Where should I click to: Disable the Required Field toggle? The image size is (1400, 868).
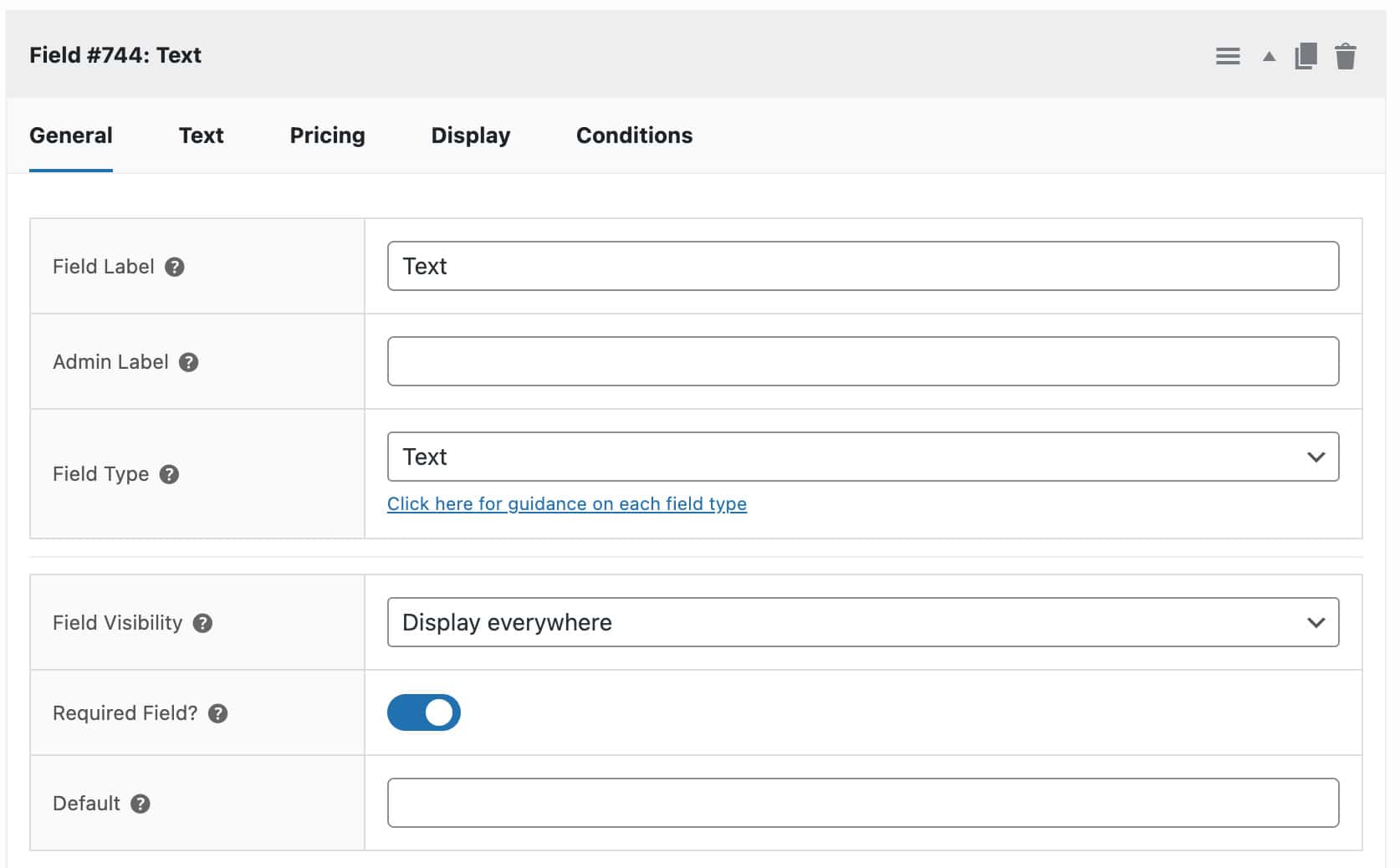click(424, 712)
